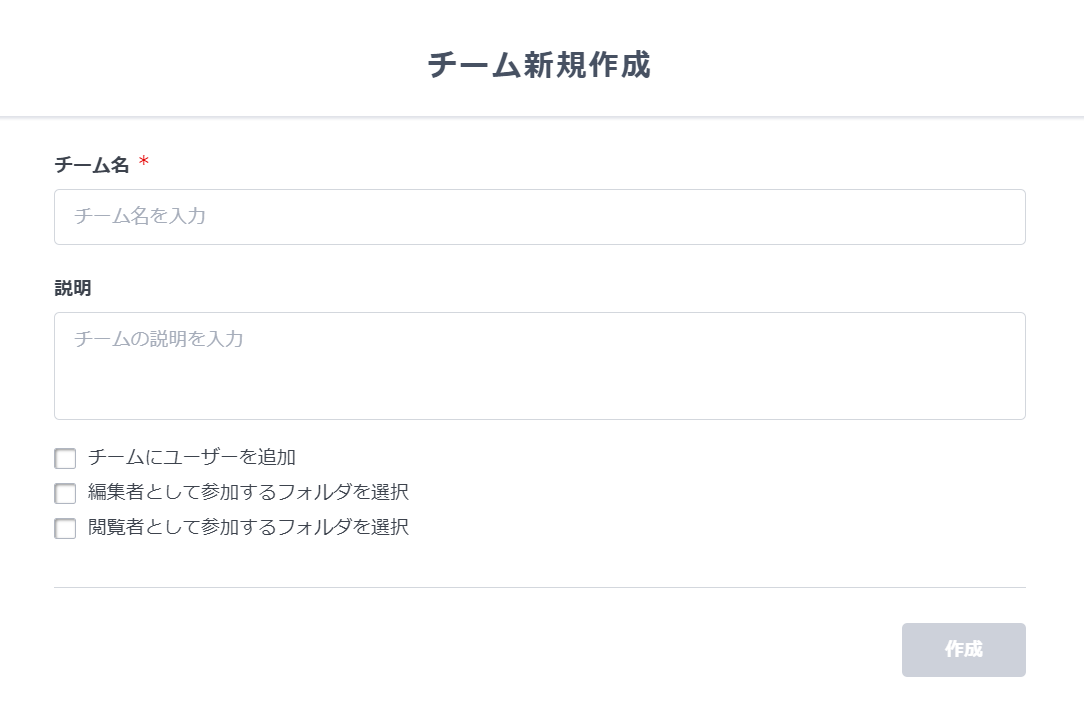Click the 説明 field label
Screen dimensions: 1084x725
73,288
